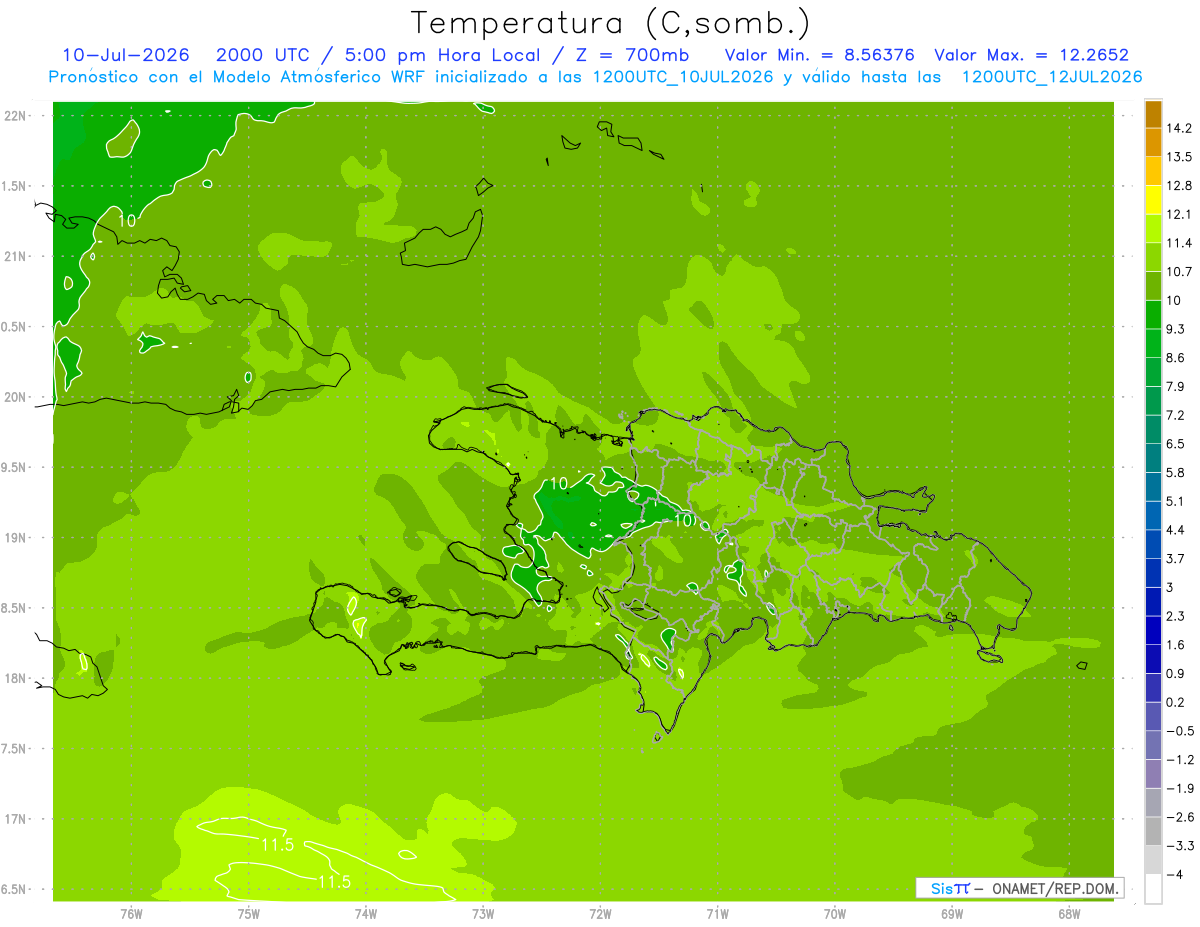Click colorbar value '7.9'
Image resolution: width=1200 pixels, height=927 pixels.
[x=1176, y=386]
